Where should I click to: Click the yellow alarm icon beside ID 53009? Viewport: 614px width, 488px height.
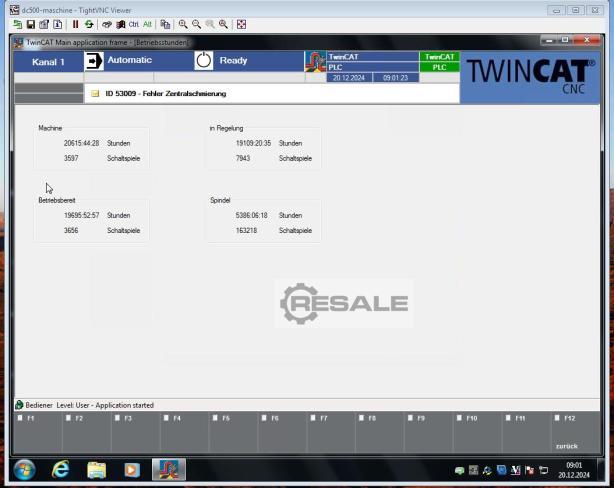click(95, 94)
